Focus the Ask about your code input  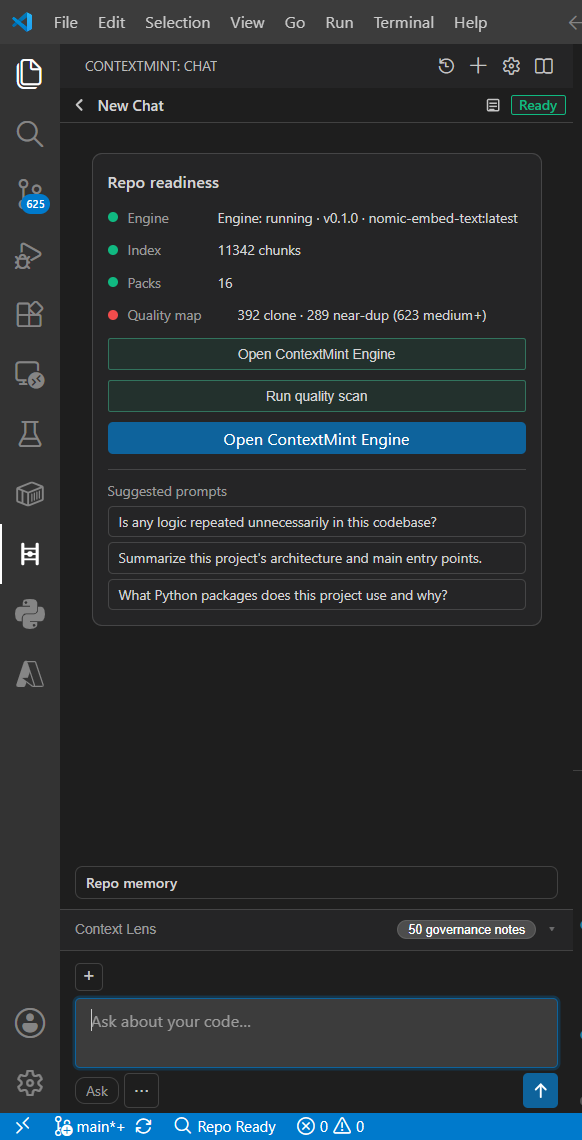317,1032
